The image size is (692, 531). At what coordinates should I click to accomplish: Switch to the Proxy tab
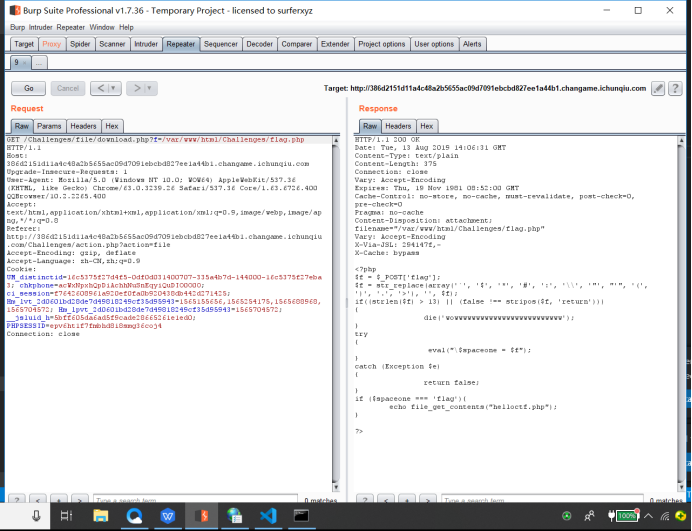pyautogui.click(x=52, y=44)
